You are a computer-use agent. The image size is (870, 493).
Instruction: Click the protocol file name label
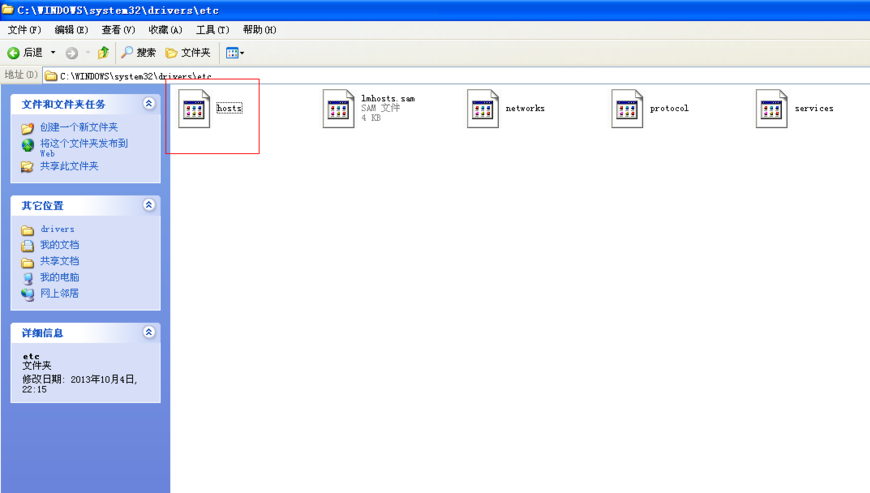click(669, 108)
